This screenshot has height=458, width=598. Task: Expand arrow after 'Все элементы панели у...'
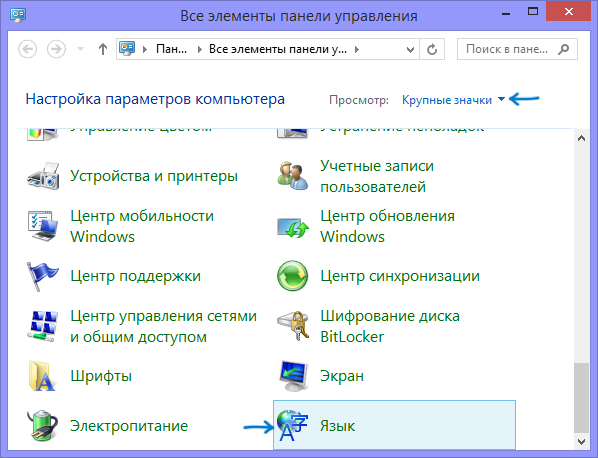coord(357,49)
